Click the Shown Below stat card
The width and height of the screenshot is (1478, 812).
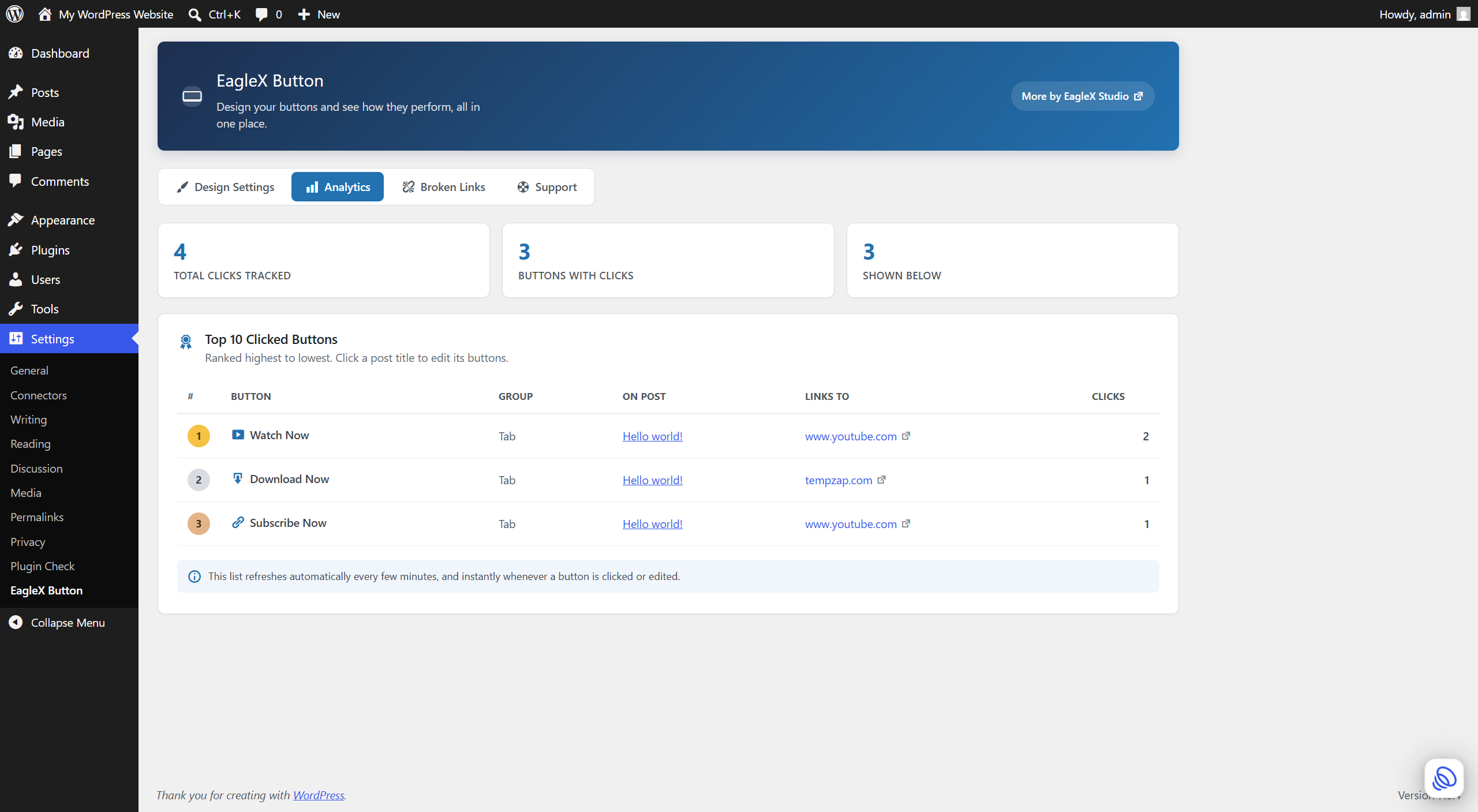click(x=1012, y=260)
